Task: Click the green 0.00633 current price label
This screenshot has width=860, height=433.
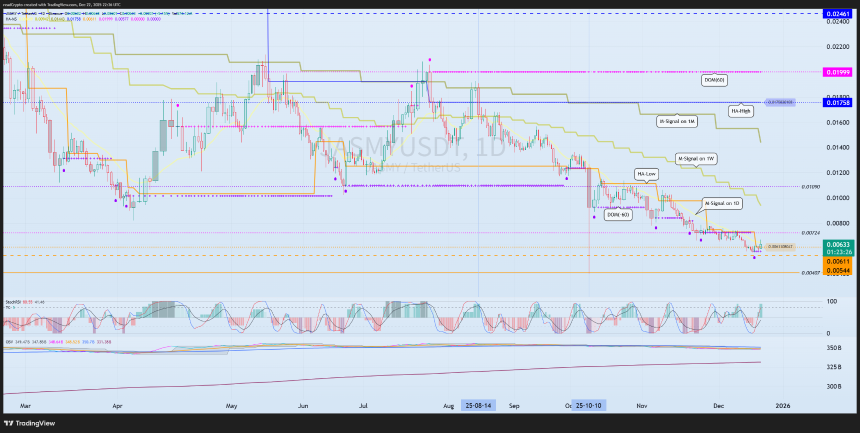Action: pyautogui.click(x=840, y=245)
